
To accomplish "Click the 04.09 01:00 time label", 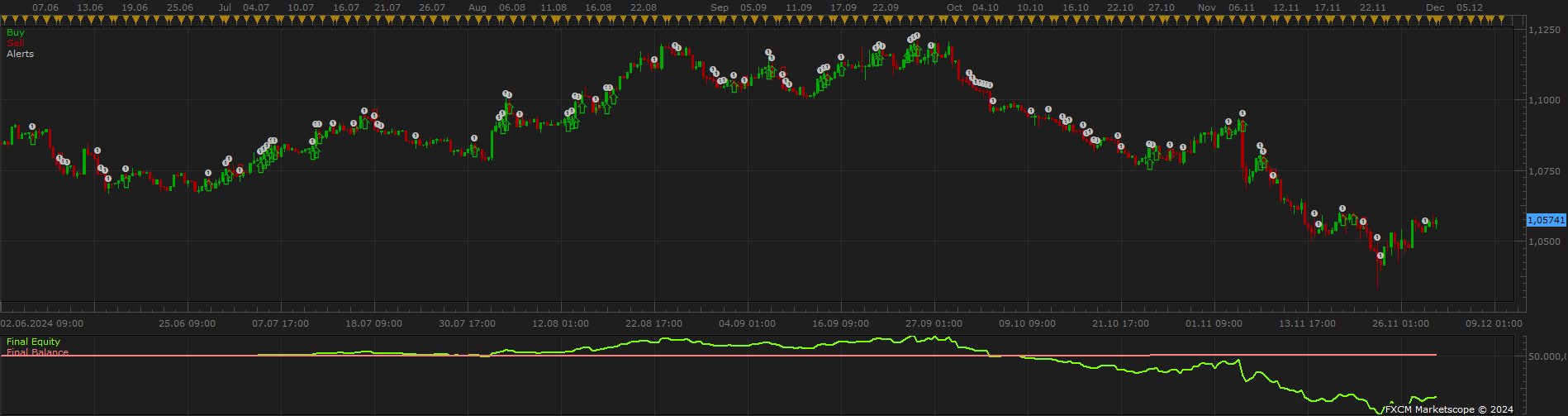I will [x=748, y=323].
